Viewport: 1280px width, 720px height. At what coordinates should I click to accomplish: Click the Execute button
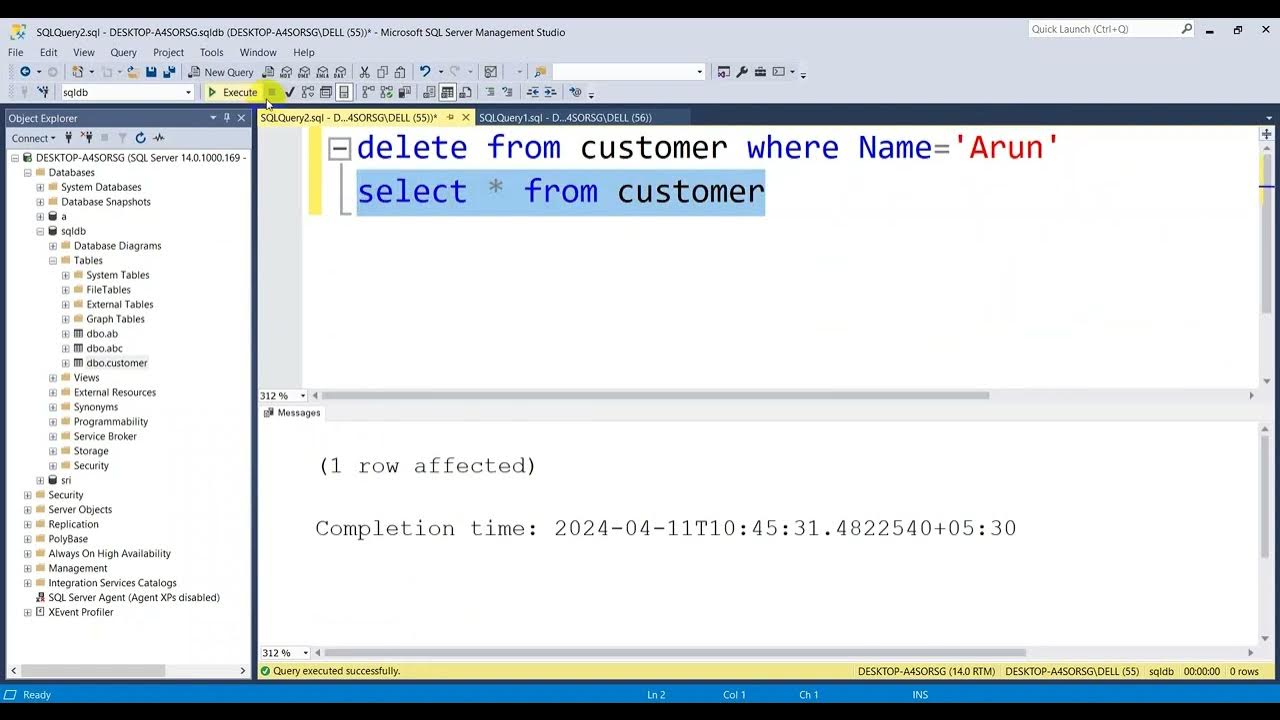[232, 92]
